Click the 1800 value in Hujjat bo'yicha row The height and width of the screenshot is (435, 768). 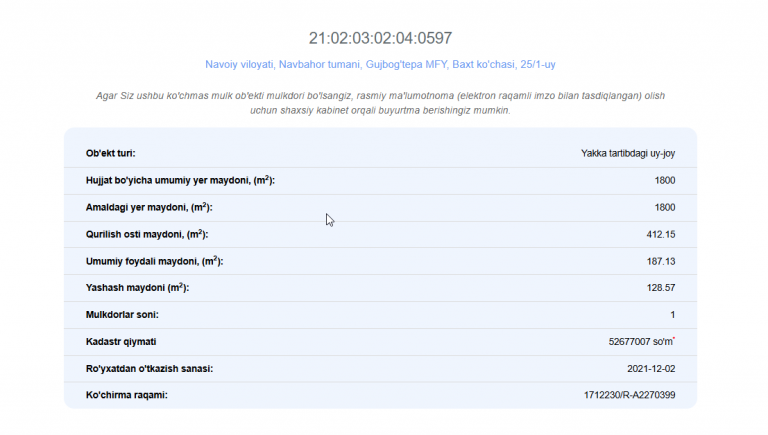(x=665, y=180)
